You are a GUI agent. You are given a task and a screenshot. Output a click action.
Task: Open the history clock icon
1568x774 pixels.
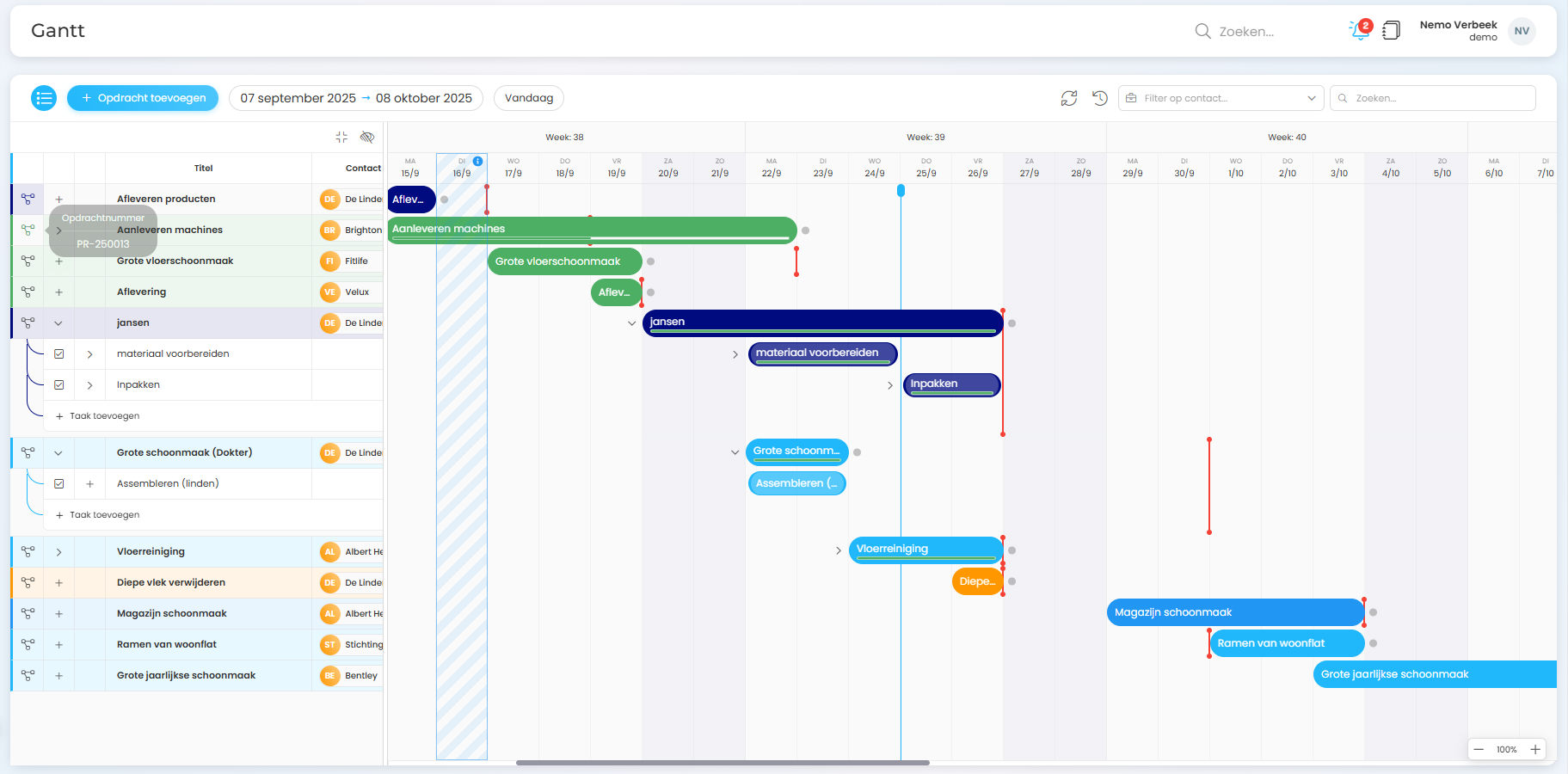tap(1099, 98)
